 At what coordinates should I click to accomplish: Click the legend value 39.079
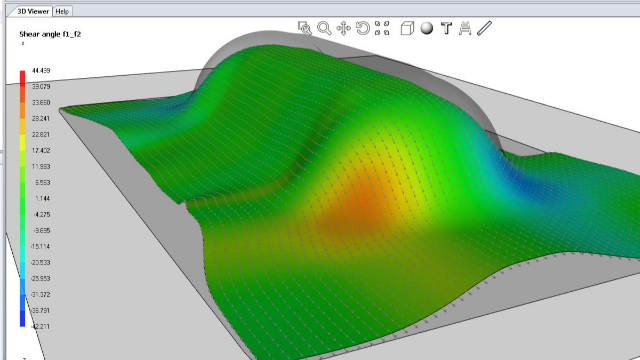[x=41, y=87]
